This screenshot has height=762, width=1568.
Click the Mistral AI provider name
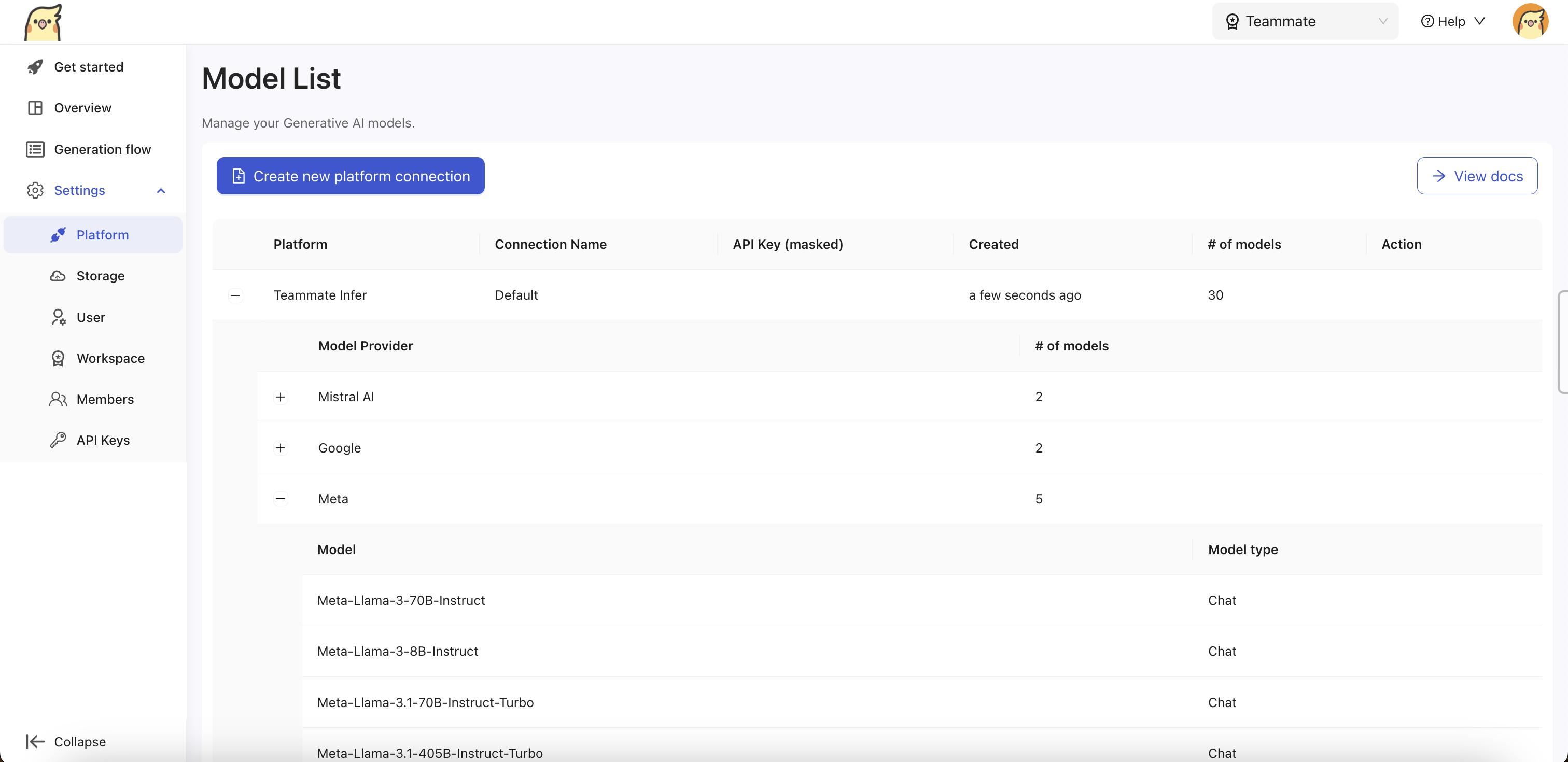346,397
